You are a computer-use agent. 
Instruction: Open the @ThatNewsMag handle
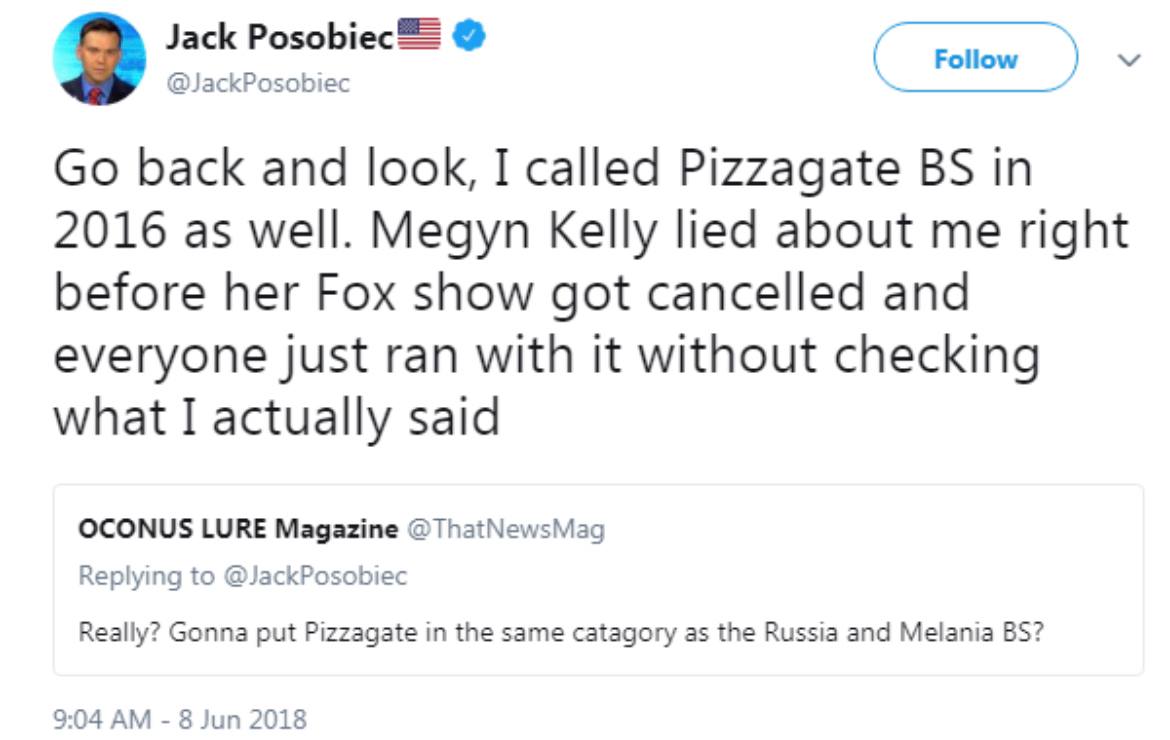click(505, 529)
